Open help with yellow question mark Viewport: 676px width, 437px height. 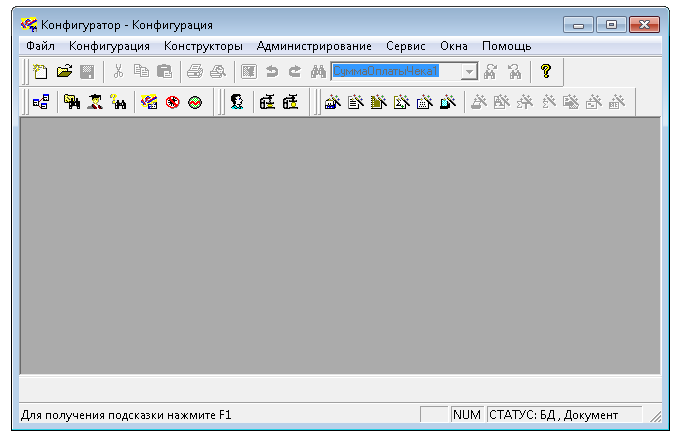[546, 72]
